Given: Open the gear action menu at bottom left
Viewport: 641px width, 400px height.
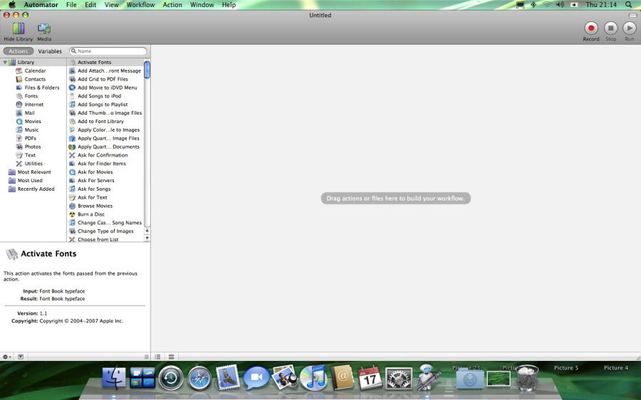Looking at the screenshot, I should pos(7,357).
